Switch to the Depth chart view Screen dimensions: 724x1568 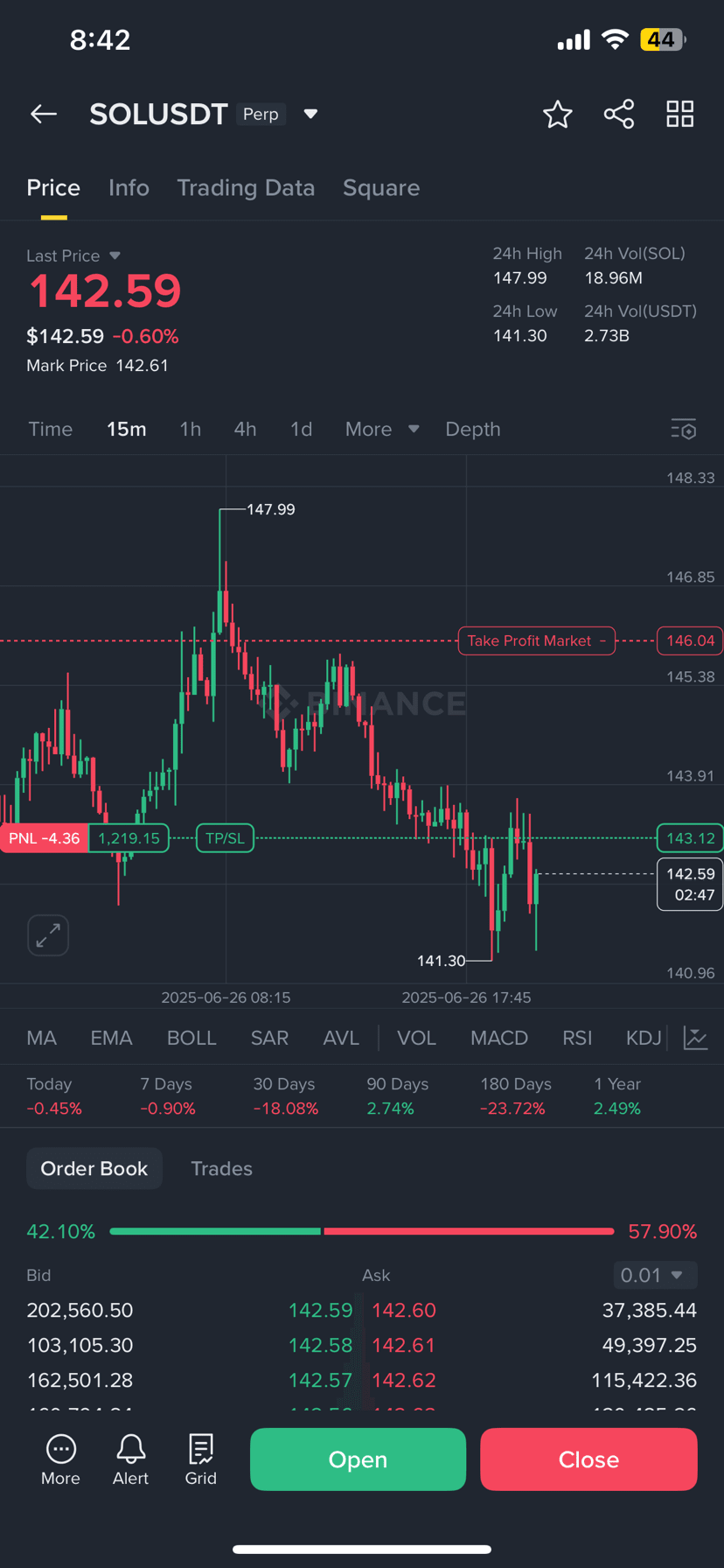pyautogui.click(x=473, y=429)
